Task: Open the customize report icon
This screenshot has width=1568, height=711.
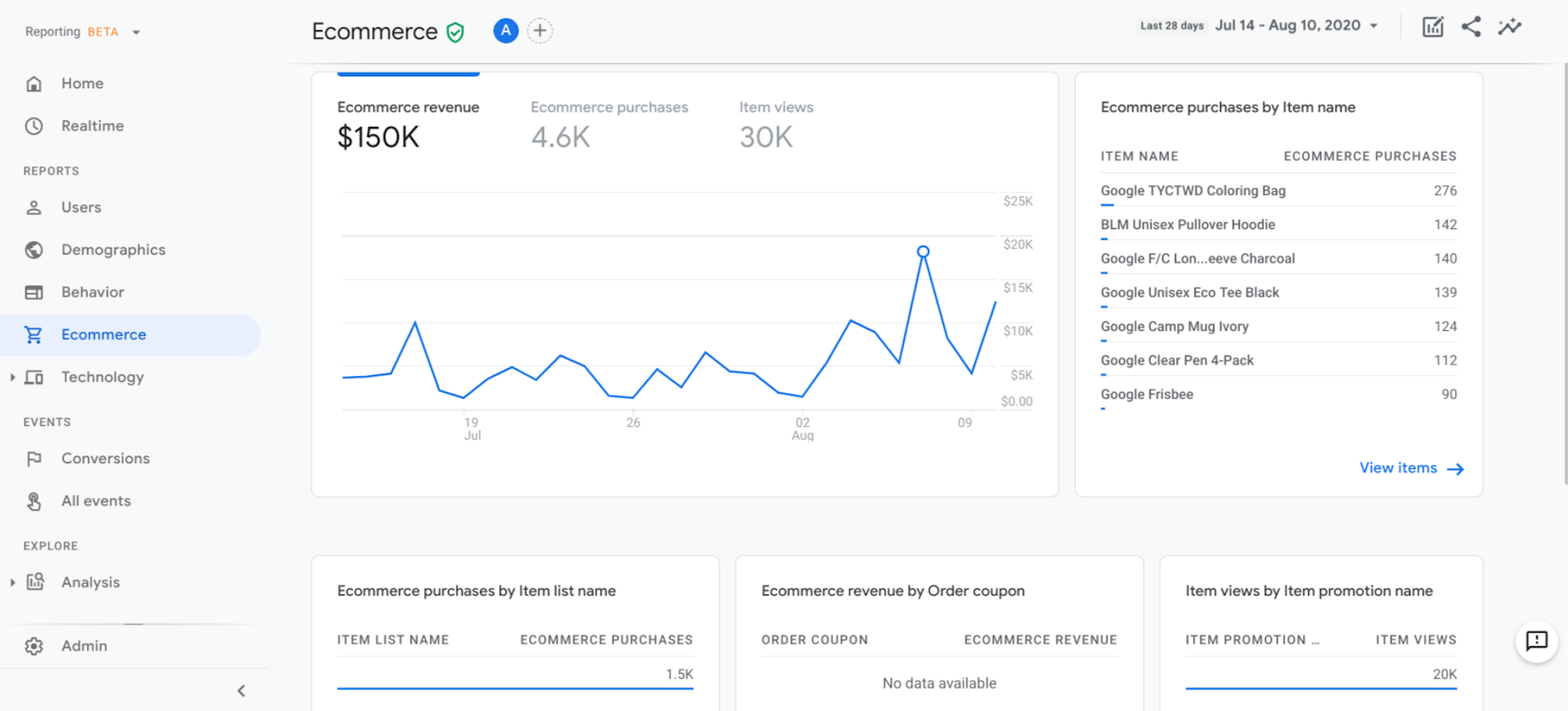Action: 1433,26
